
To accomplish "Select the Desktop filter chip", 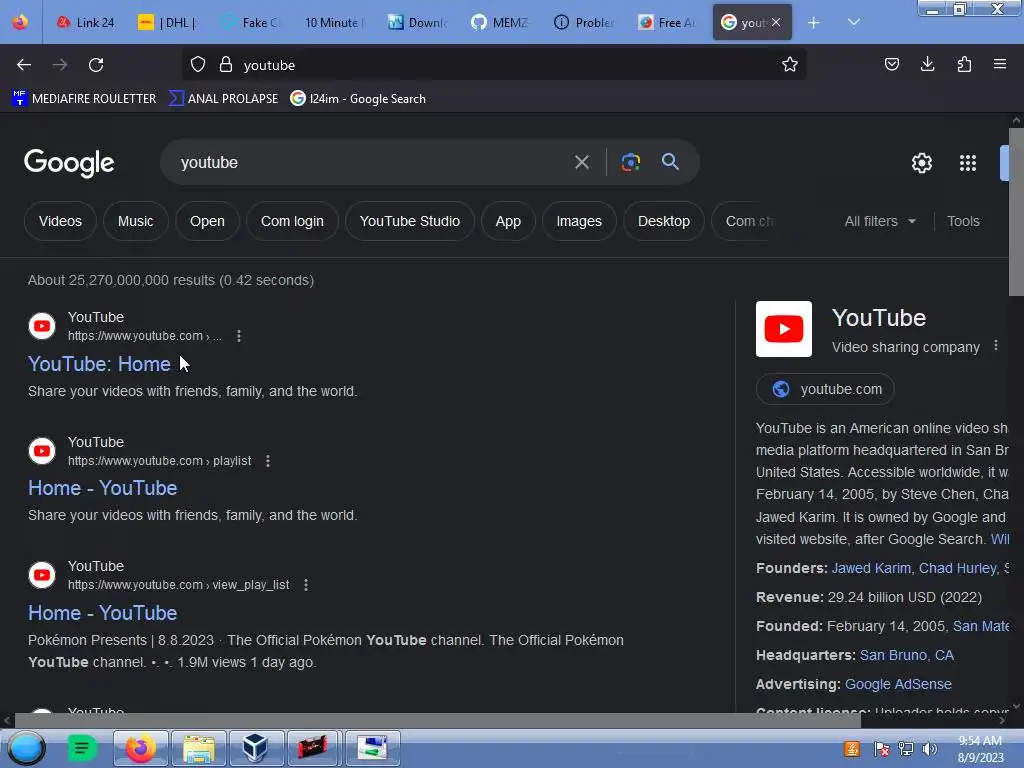I will 664,221.
